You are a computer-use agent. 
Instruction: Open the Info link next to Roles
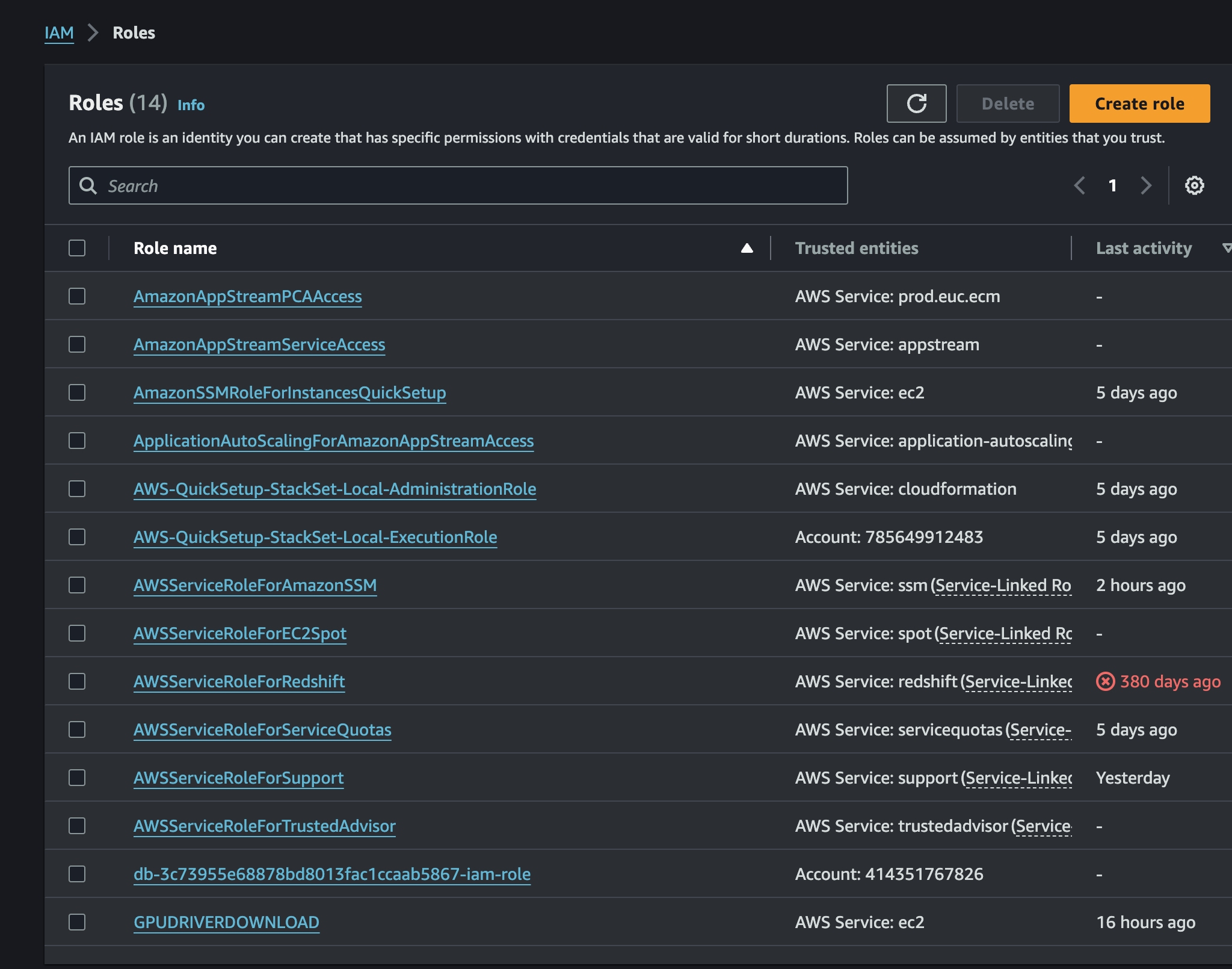click(x=191, y=105)
